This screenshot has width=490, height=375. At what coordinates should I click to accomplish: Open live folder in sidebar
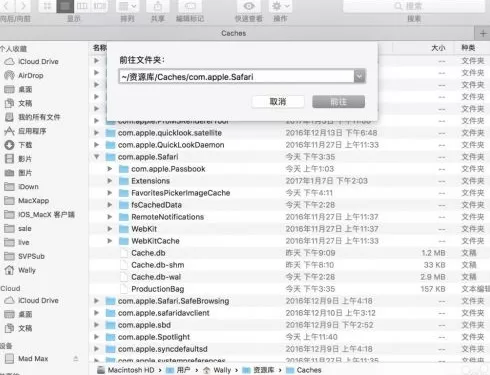[17, 242]
